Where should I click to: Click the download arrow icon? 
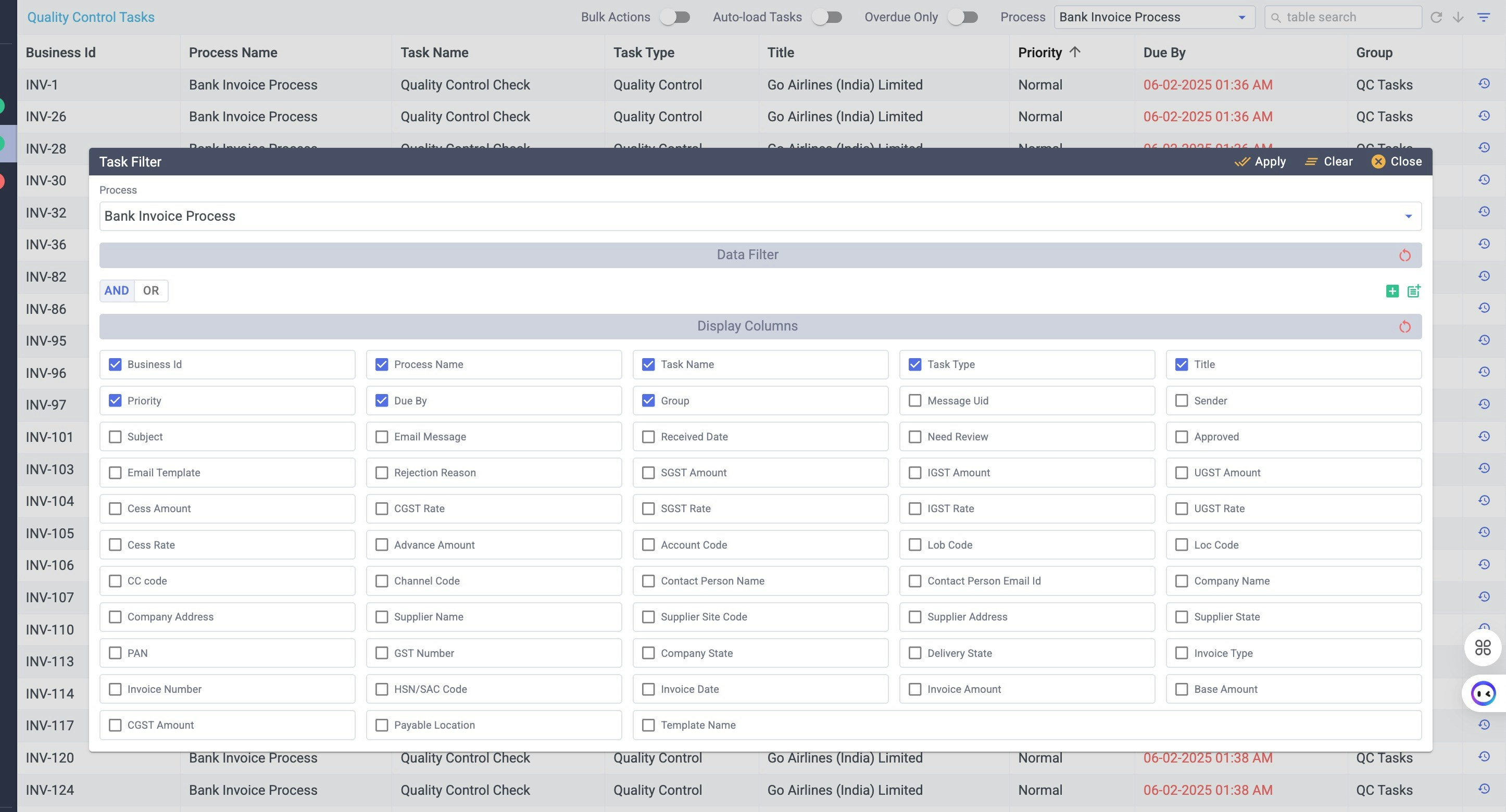(x=1458, y=18)
